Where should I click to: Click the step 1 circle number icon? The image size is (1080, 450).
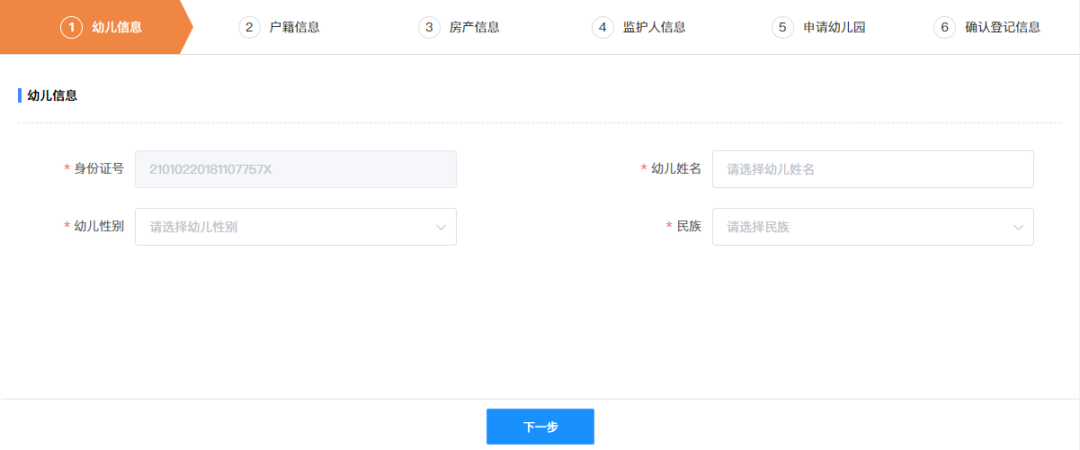(x=71, y=27)
